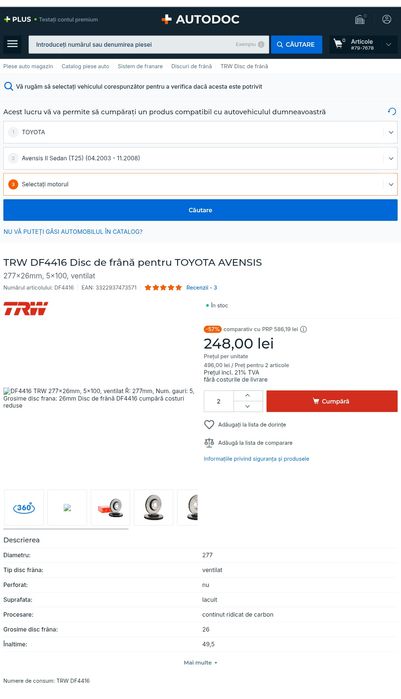
Task: Expand the Avensis II Sedan model dropdown
Action: 200,158
